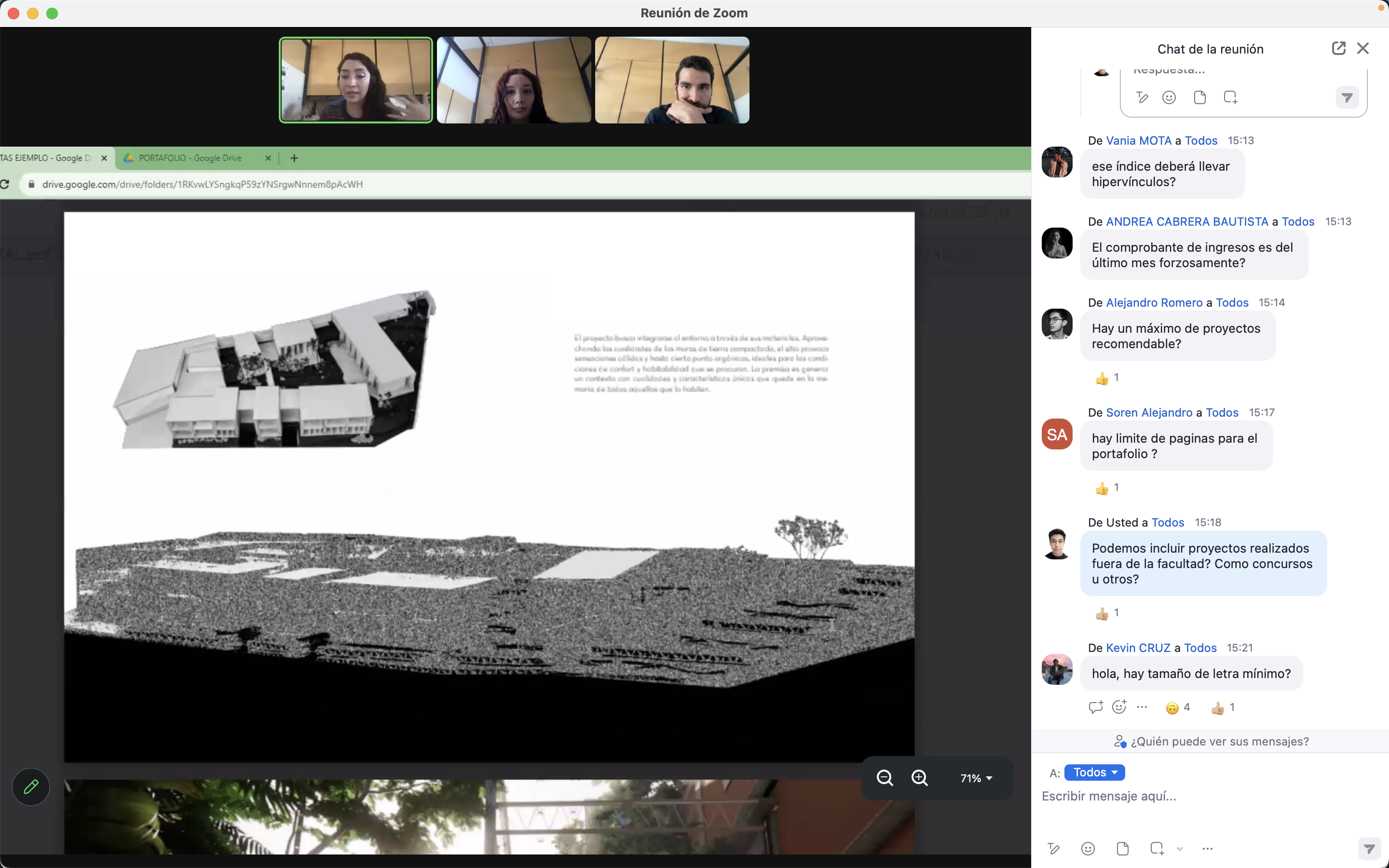Viewport: 1389px width, 868px height.
Task: Click the green annotation pencil button
Action: (x=31, y=787)
